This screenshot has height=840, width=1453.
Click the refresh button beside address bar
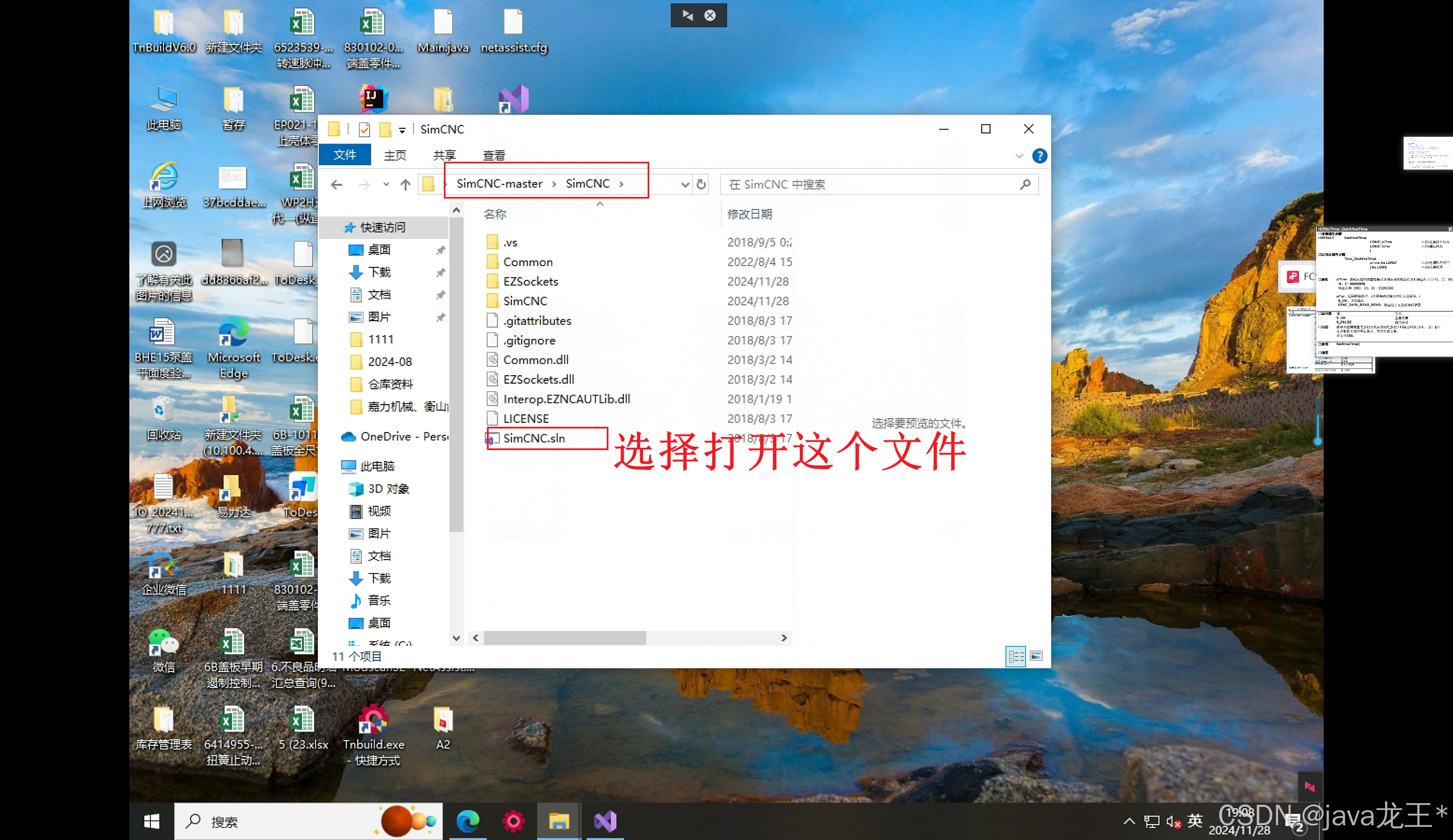(x=701, y=184)
